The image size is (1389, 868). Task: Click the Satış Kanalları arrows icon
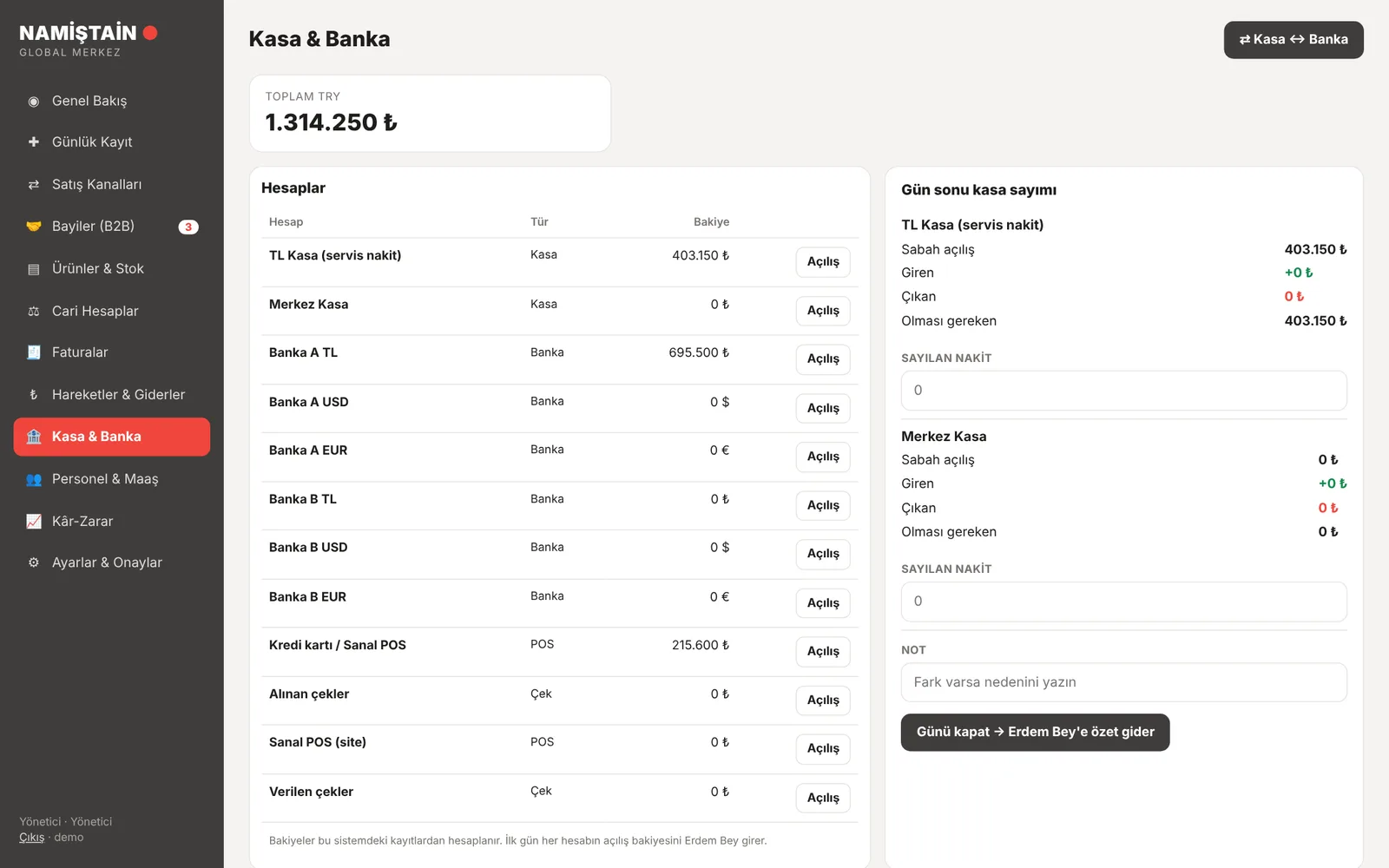(34, 184)
